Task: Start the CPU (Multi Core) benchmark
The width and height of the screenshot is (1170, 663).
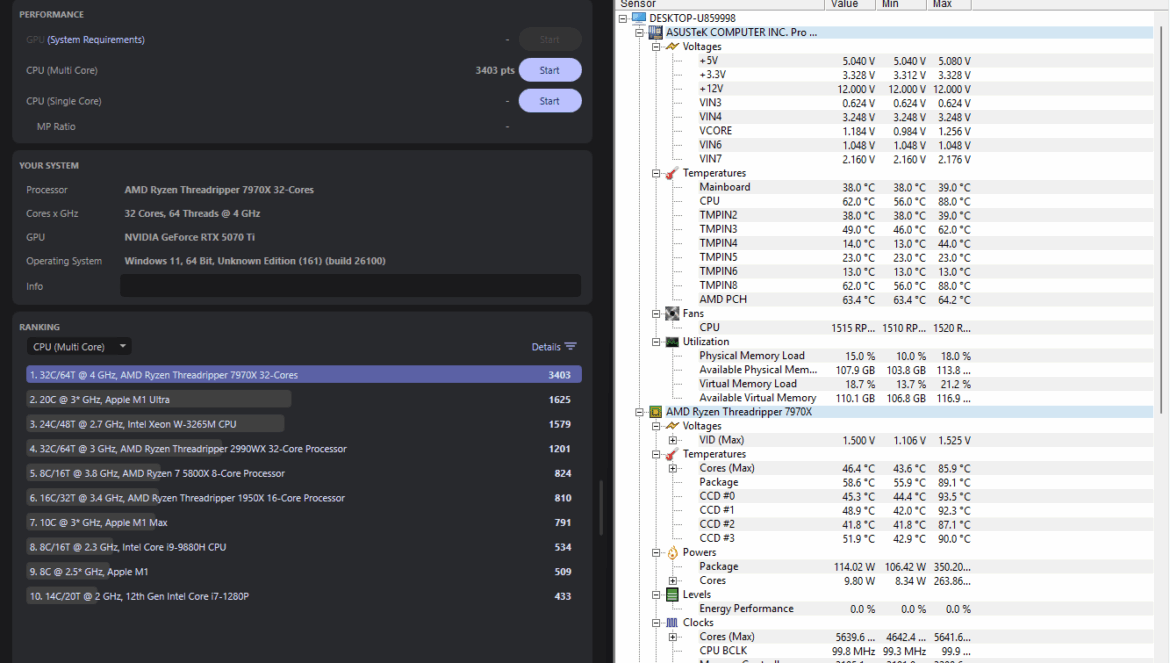Action: [549, 70]
